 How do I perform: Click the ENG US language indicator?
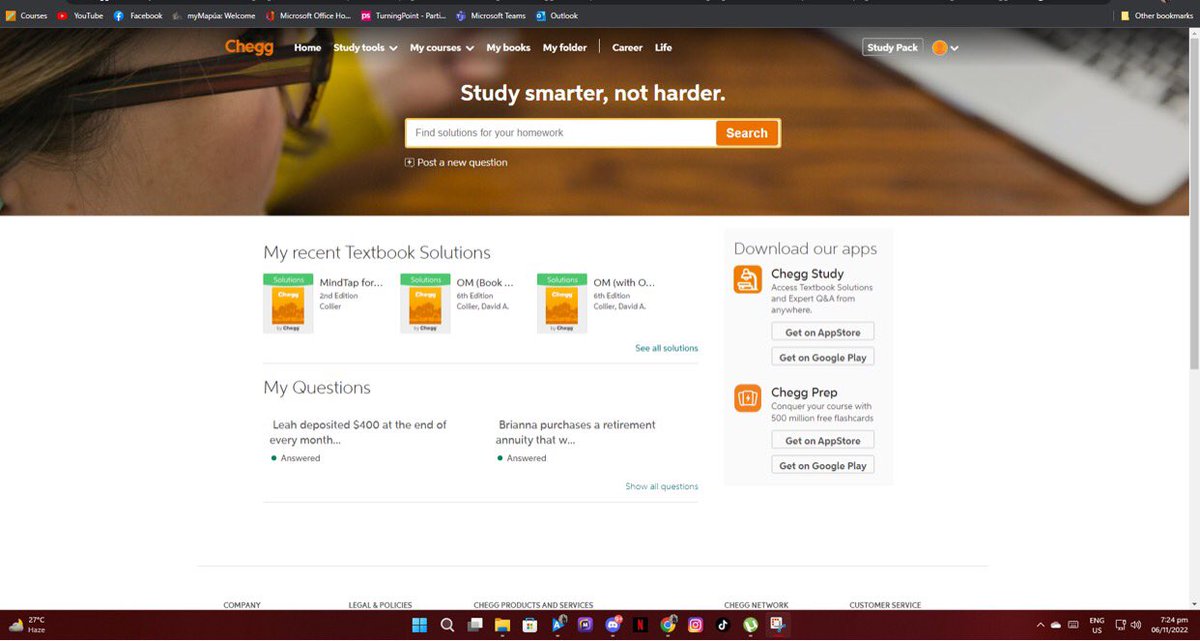pyautogui.click(x=1097, y=625)
